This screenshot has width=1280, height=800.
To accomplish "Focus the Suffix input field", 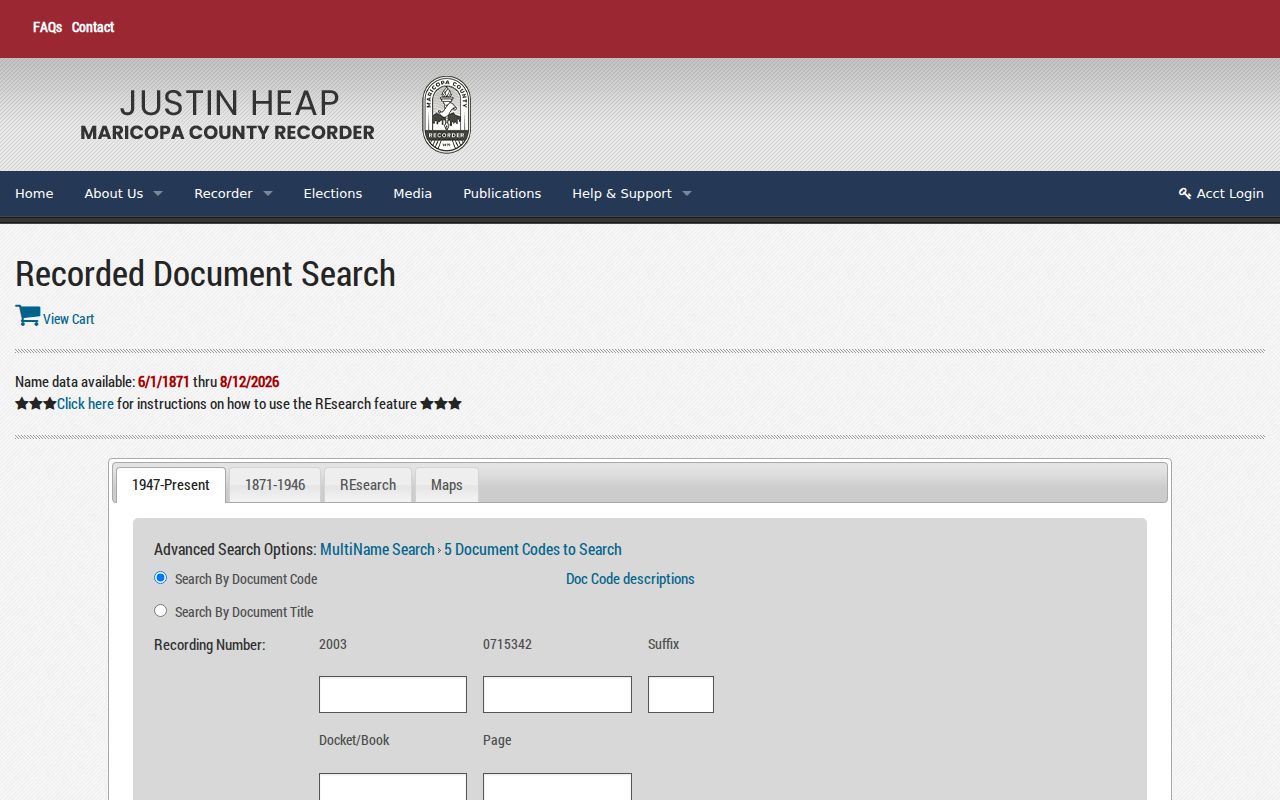I will coord(681,694).
